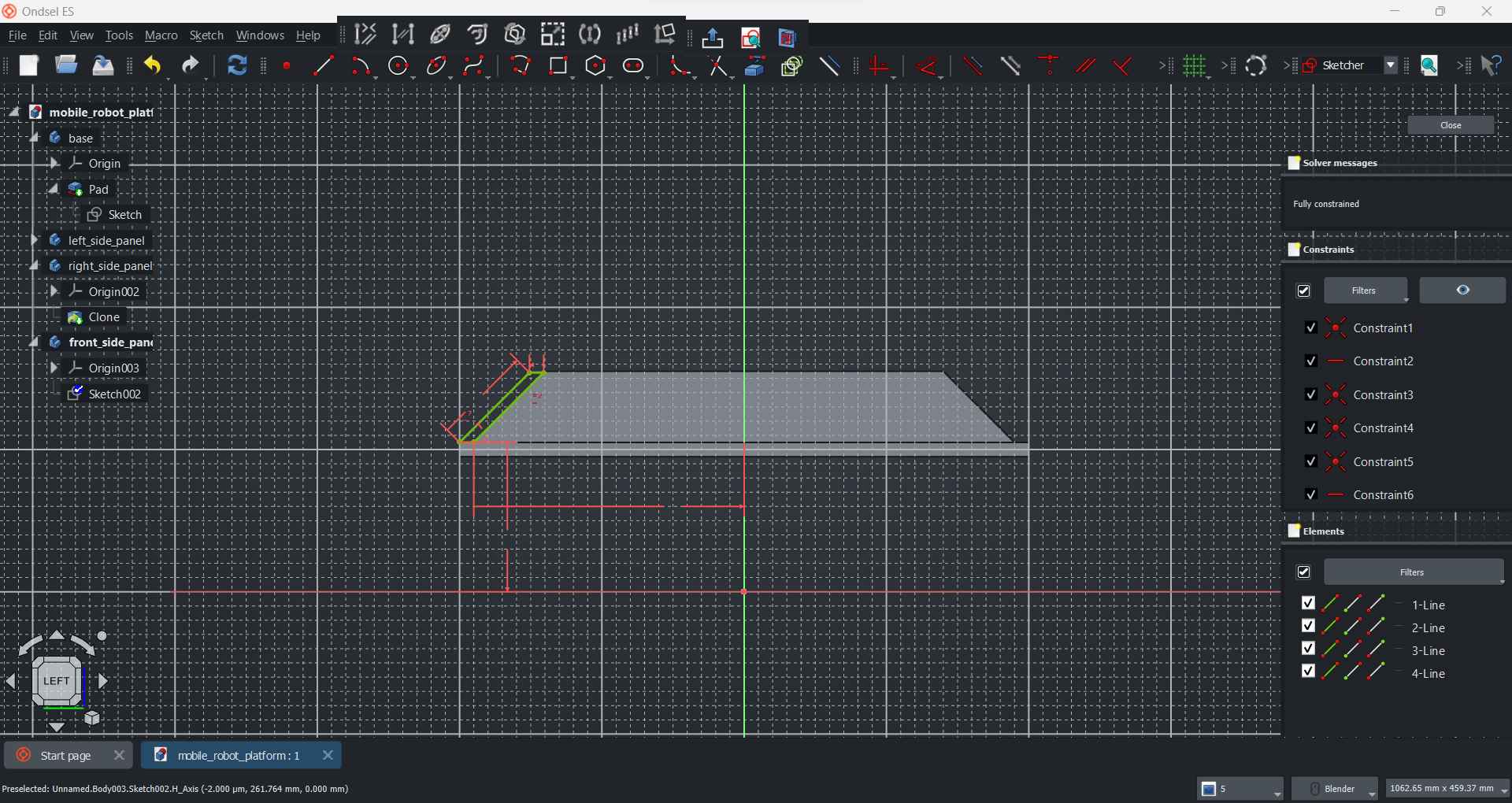The height and width of the screenshot is (803, 1512).
Task: Switch to the Start page tab
Action: (x=67, y=756)
